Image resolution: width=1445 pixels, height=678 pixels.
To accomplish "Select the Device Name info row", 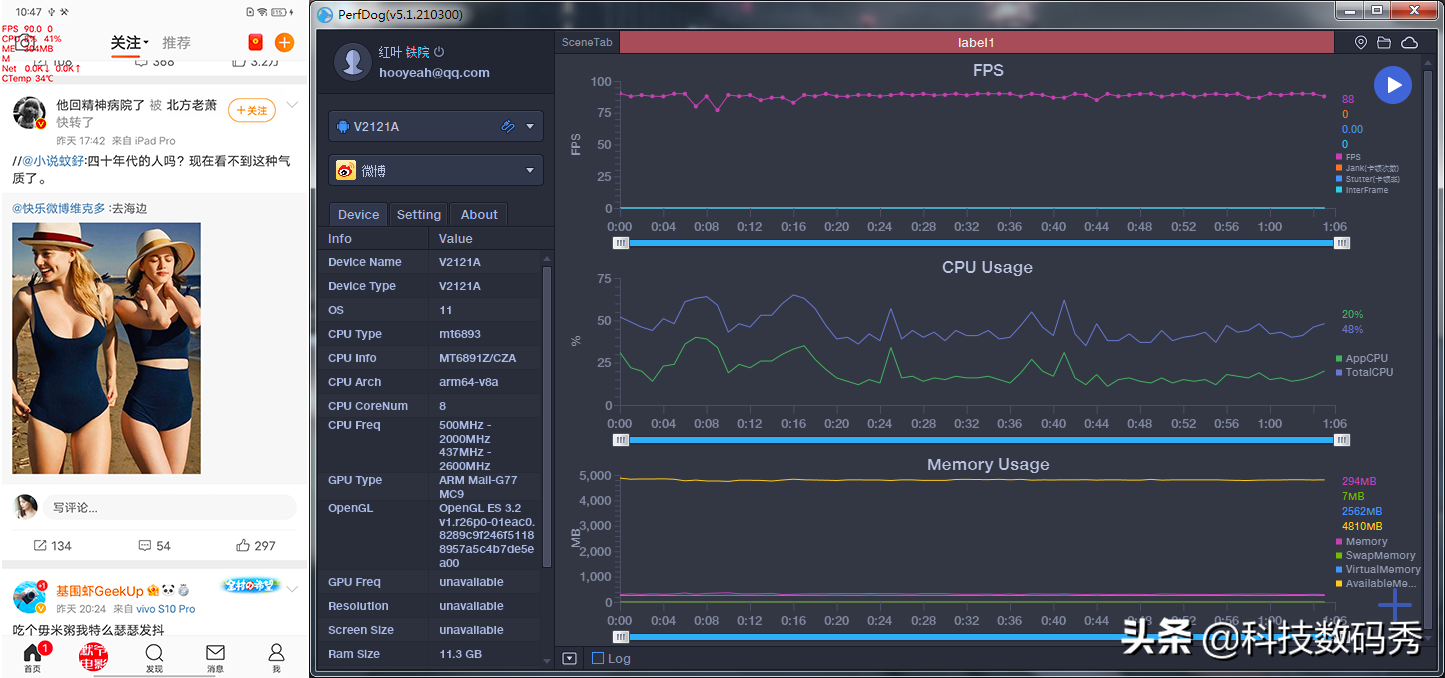I will (x=434, y=262).
